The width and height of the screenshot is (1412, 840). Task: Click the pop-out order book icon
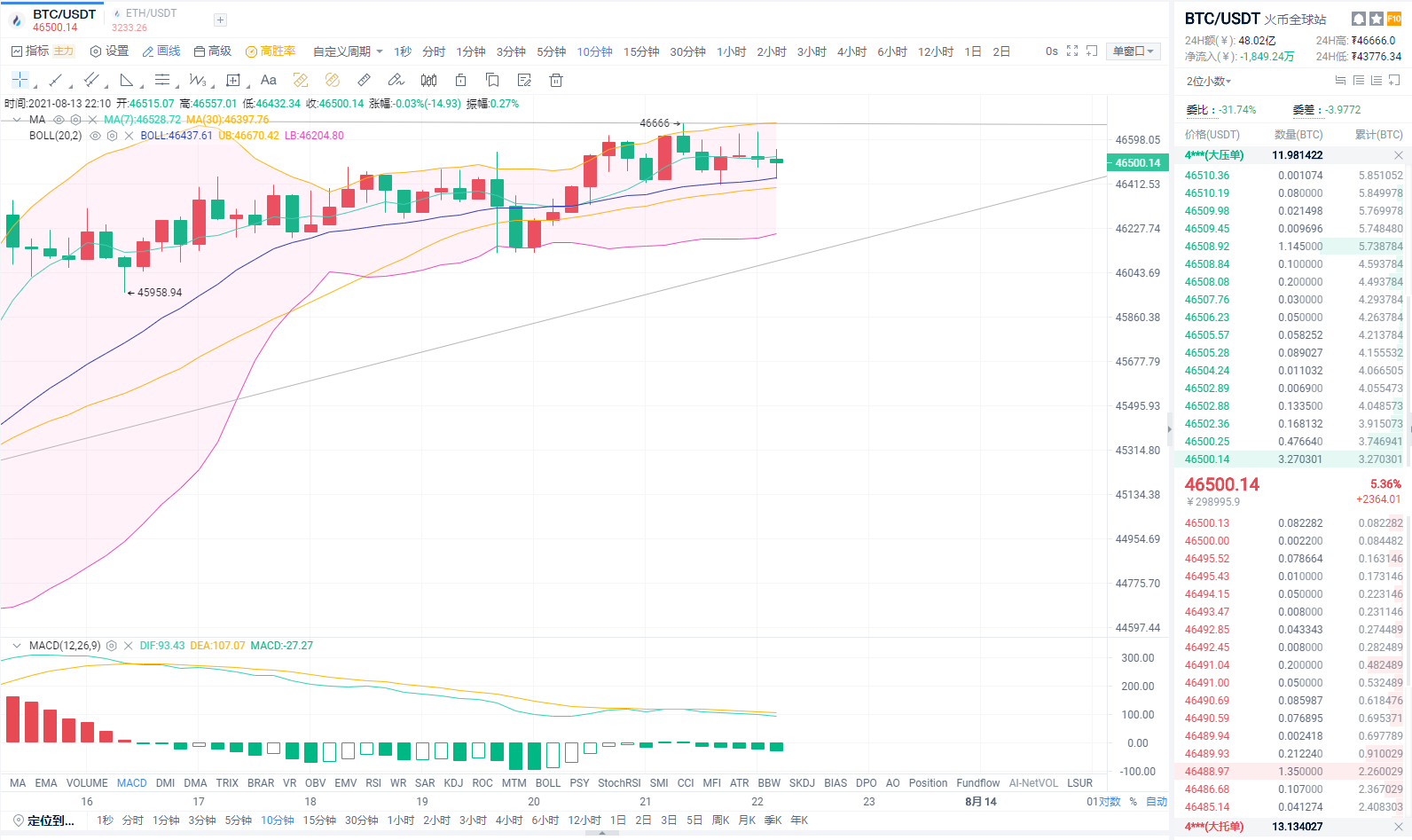coord(1394,81)
